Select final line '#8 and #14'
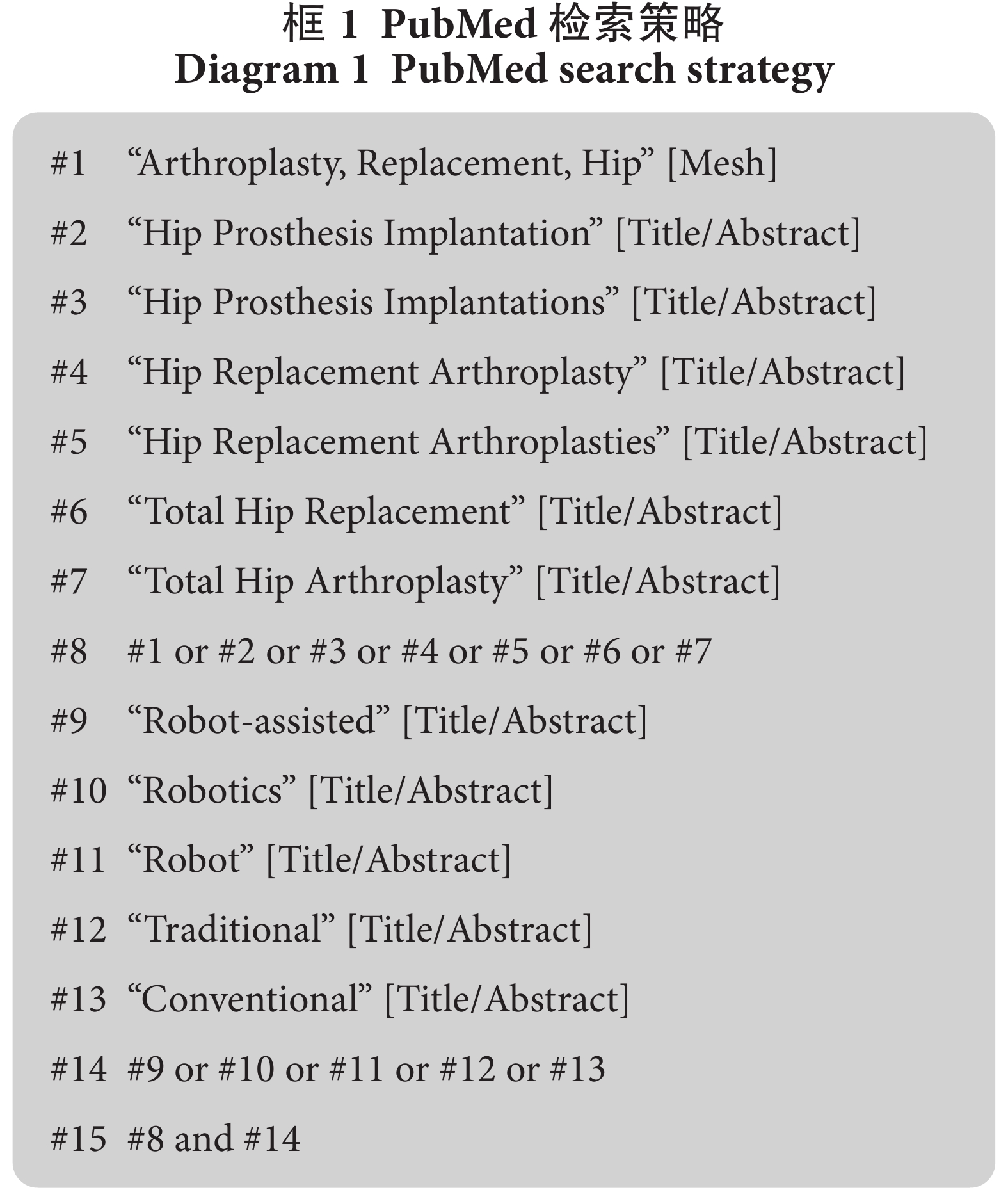Screen dimensions: 1008x1190 click(x=175, y=1139)
